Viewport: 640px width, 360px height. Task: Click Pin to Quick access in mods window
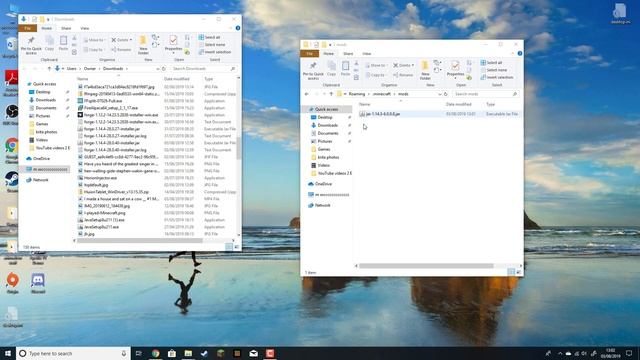tap(313, 70)
